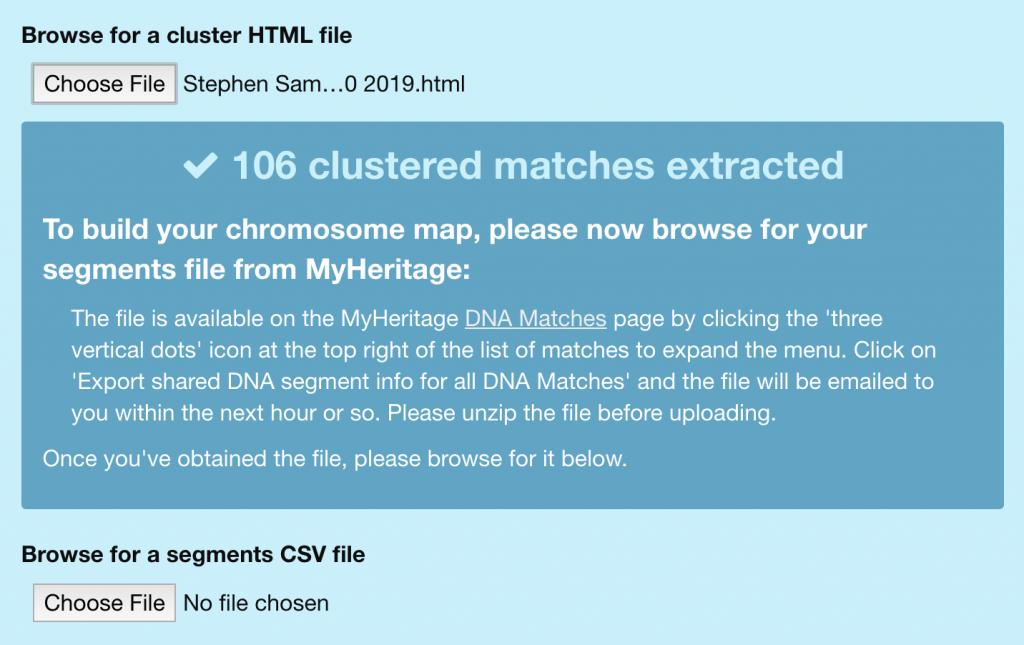Click the "segments file from MyHeritage:" heading line
Screen dimensions: 1024x645
tap(256, 270)
